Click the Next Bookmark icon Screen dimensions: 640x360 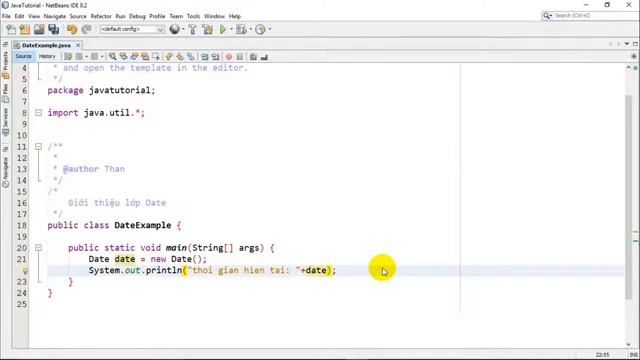point(180,57)
